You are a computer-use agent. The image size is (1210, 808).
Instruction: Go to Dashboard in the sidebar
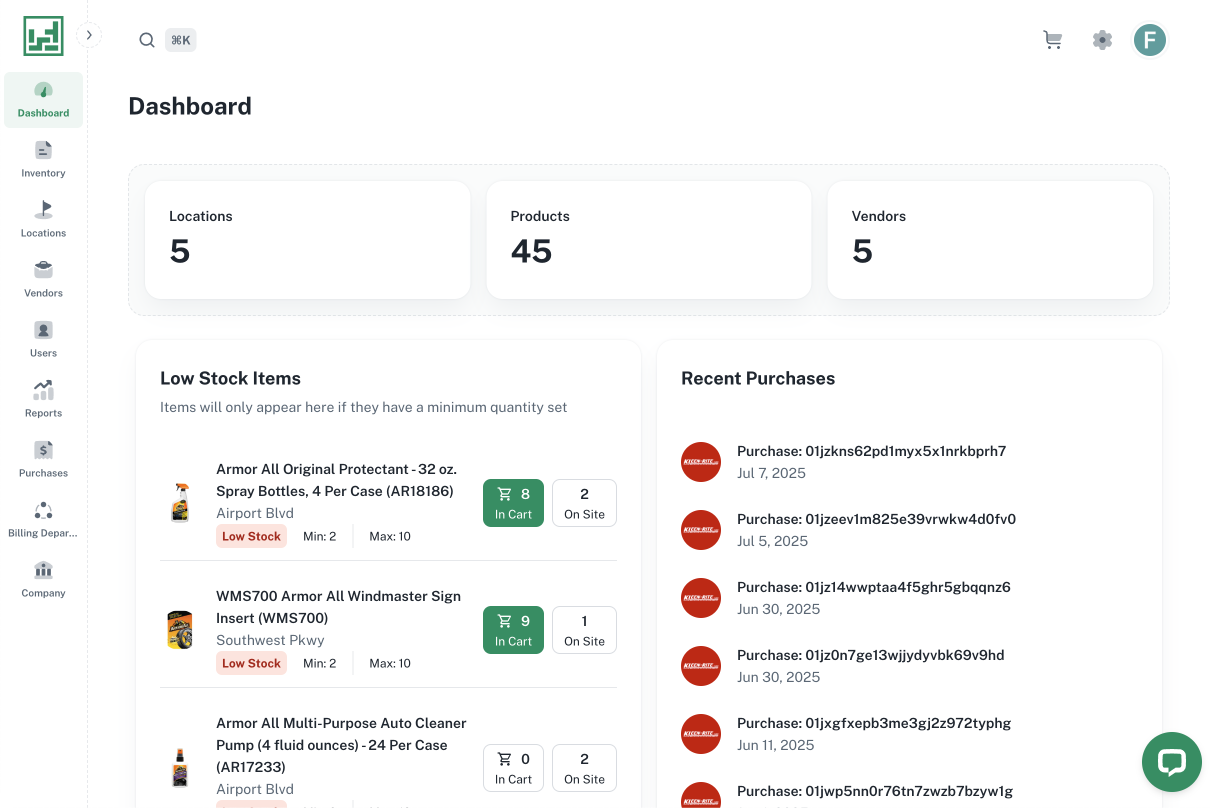[43, 100]
